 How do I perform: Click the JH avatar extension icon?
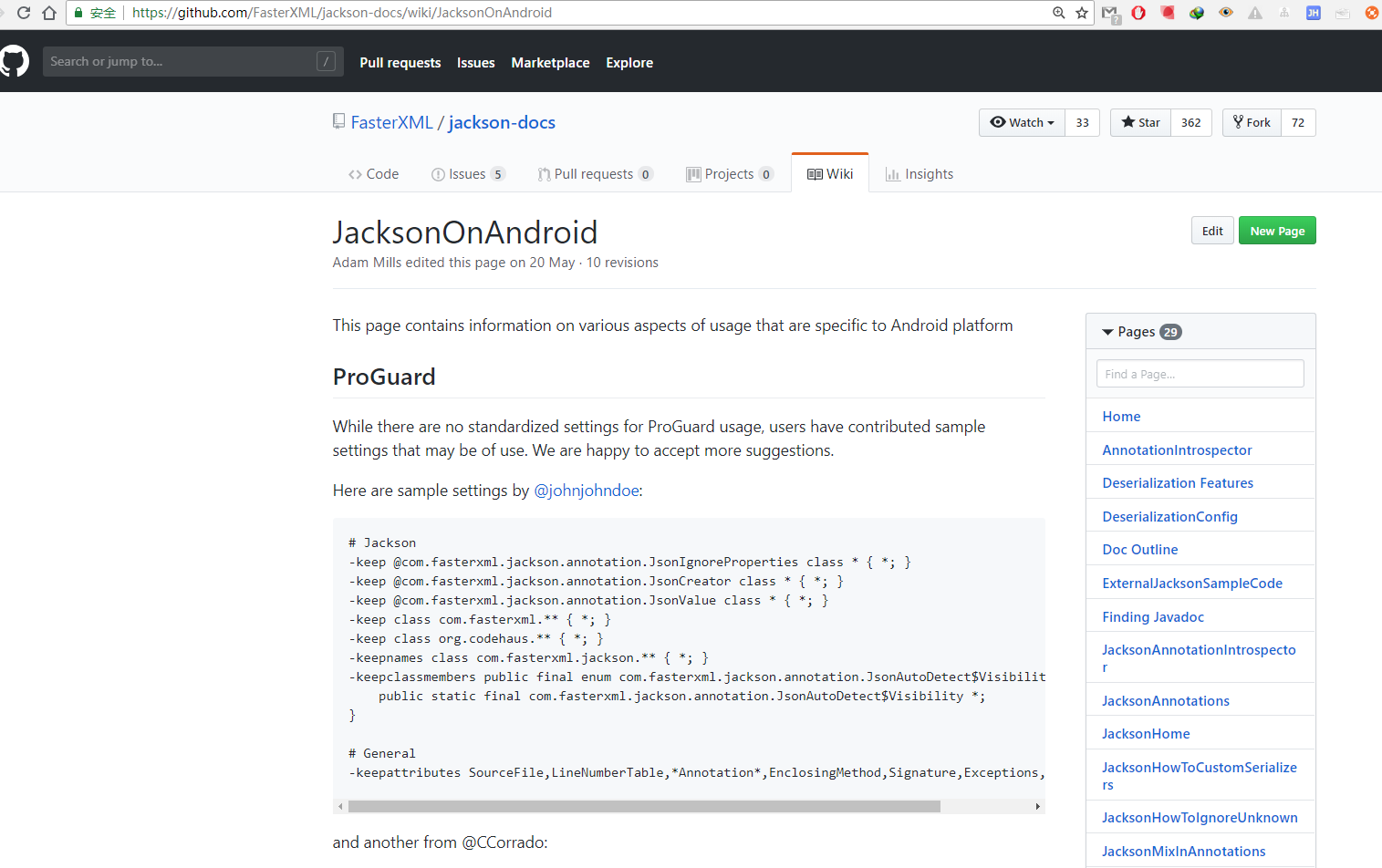[x=1313, y=12]
